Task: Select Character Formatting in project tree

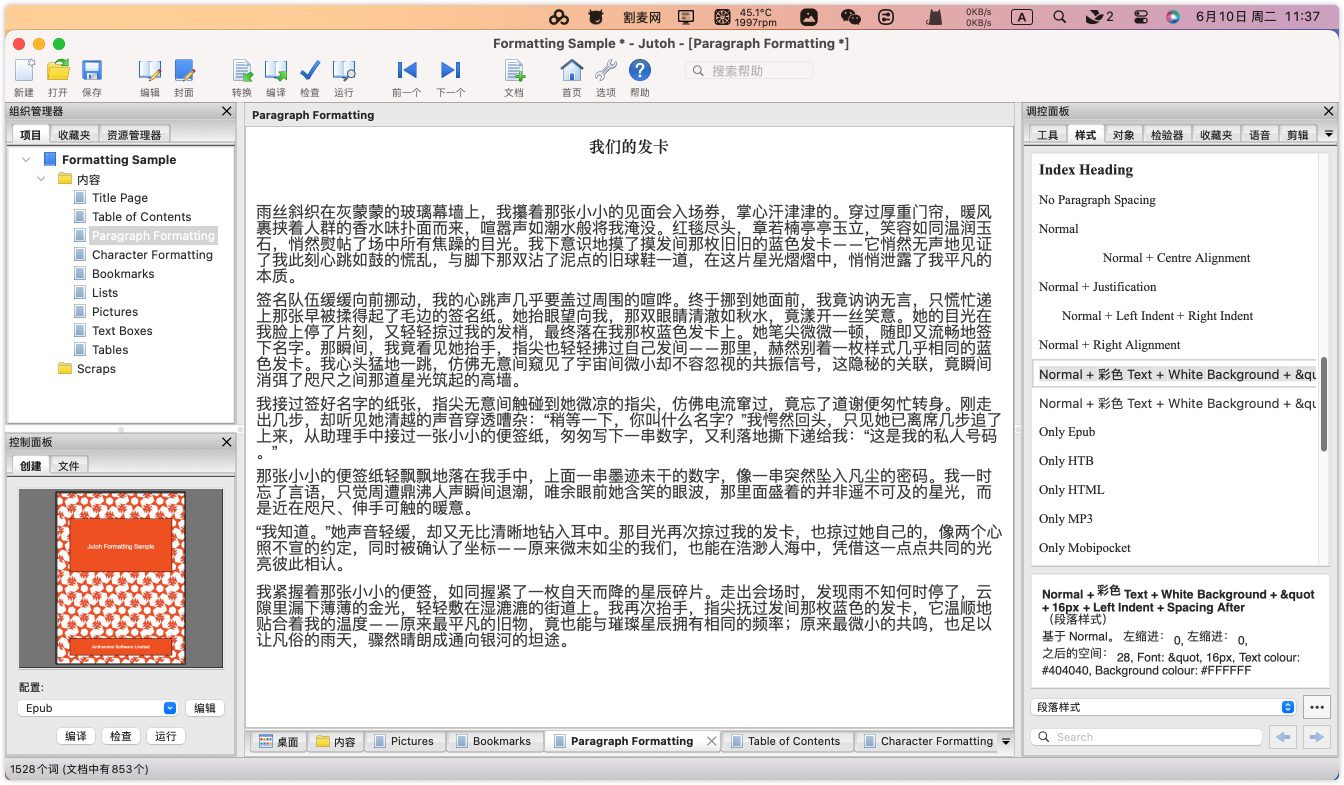Action: (x=152, y=255)
